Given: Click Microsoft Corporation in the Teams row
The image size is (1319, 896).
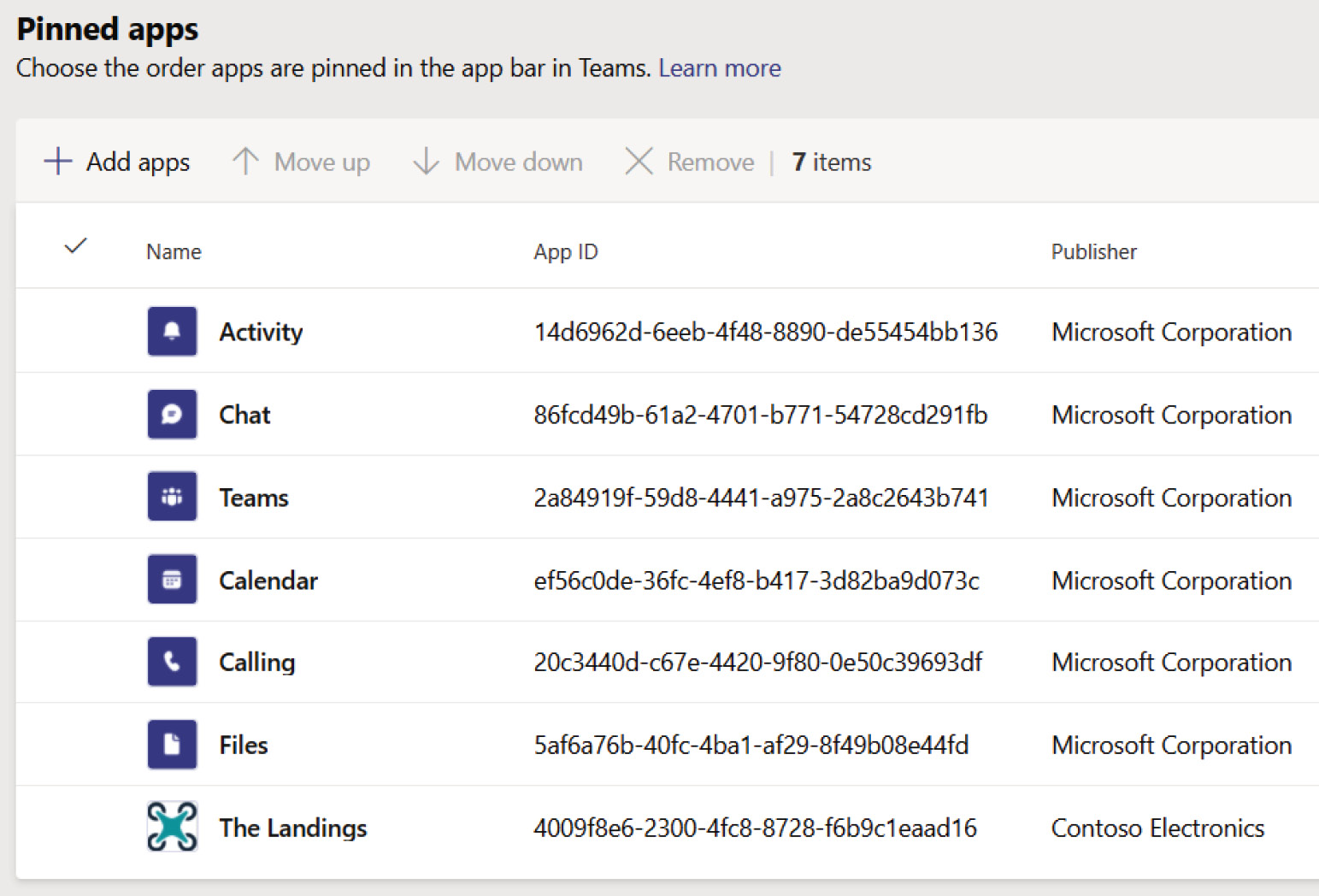Looking at the screenshot, I should [x=1171, y=498].
